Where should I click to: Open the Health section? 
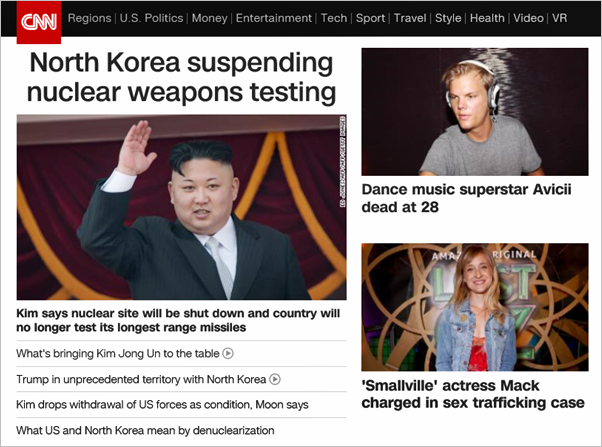(487, 18)
